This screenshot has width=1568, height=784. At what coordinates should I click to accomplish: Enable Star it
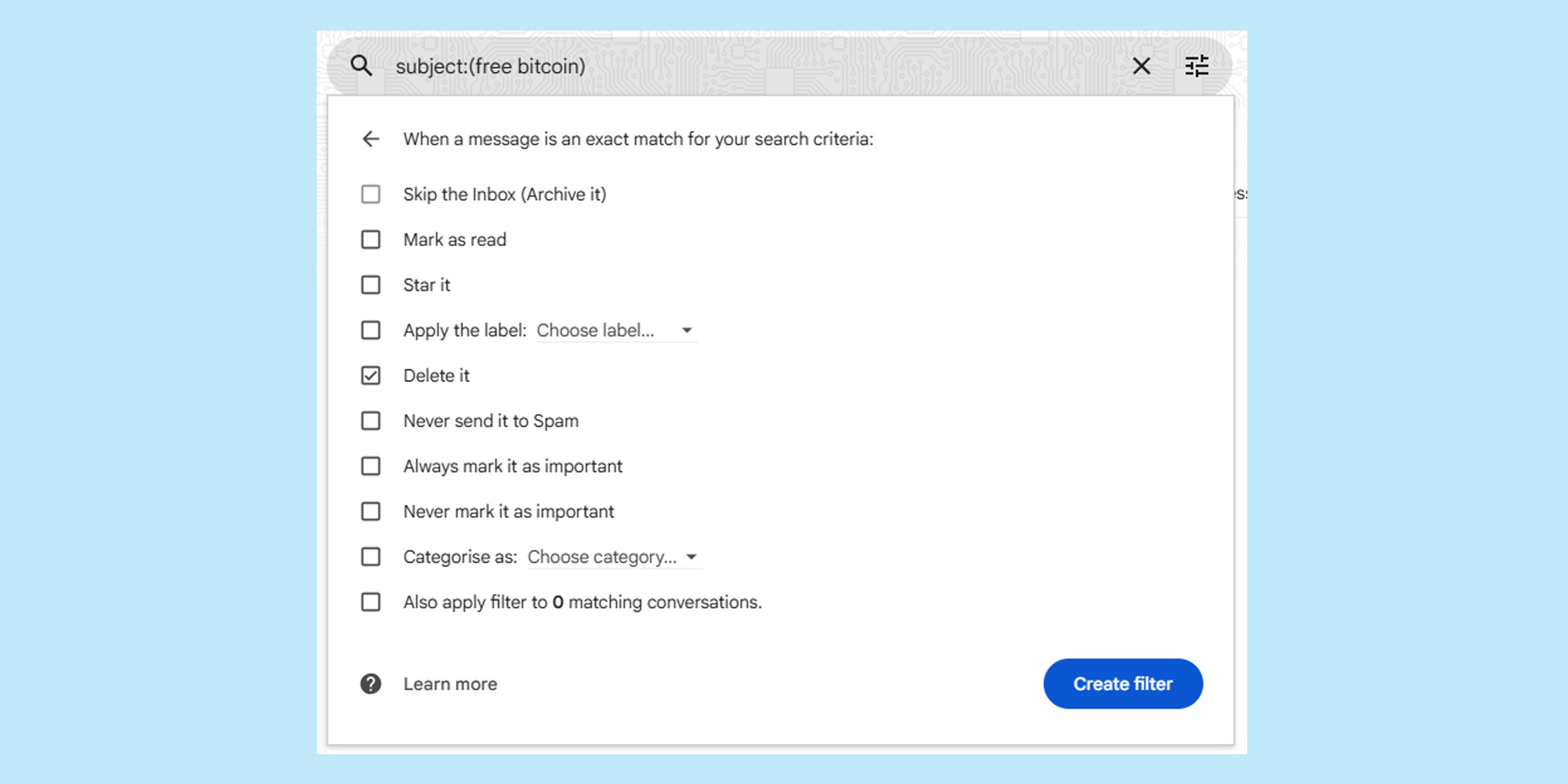tap(370, 285)
